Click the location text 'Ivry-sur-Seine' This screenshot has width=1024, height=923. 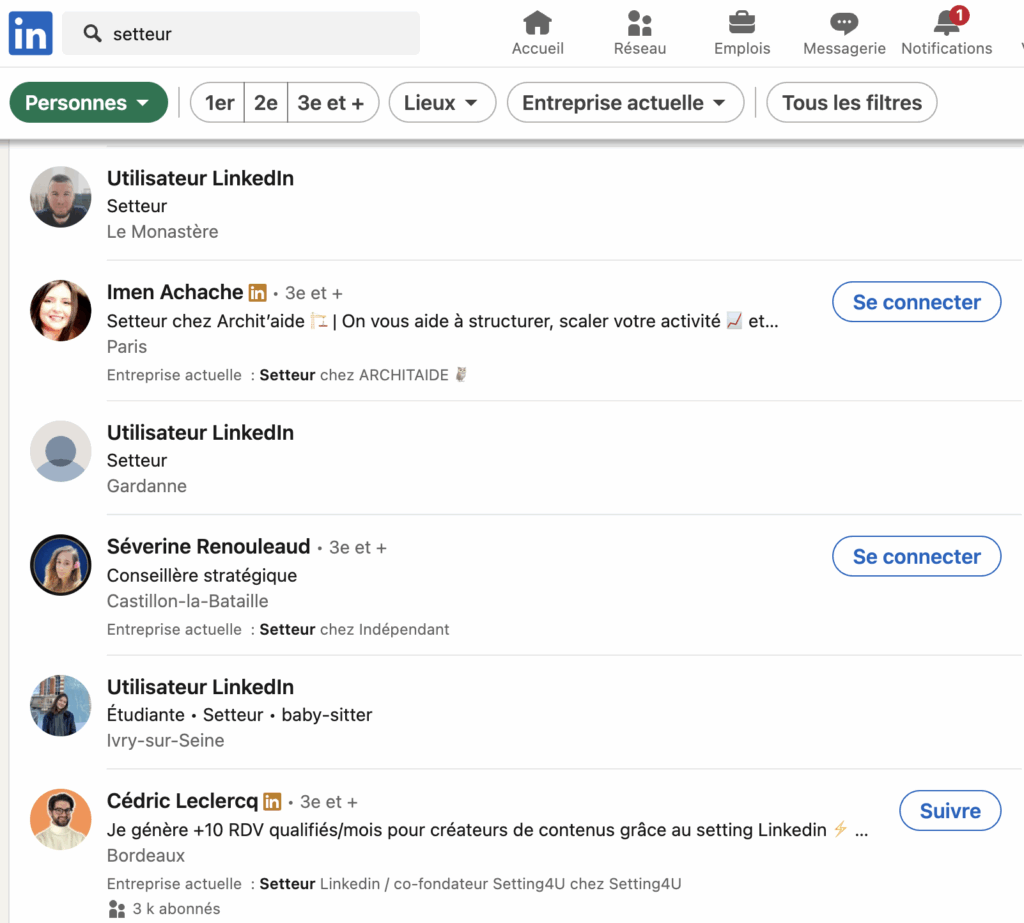tap(165, 741)
